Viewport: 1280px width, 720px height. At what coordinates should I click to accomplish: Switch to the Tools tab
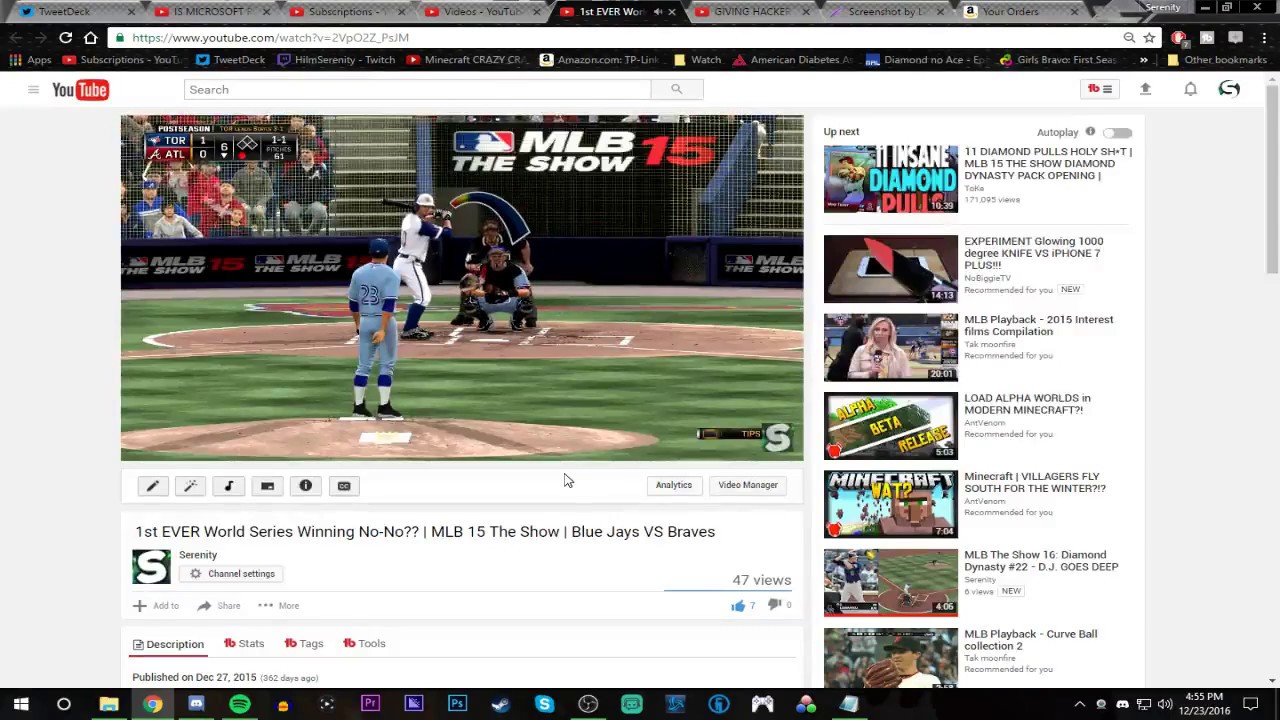pos(364,644)
